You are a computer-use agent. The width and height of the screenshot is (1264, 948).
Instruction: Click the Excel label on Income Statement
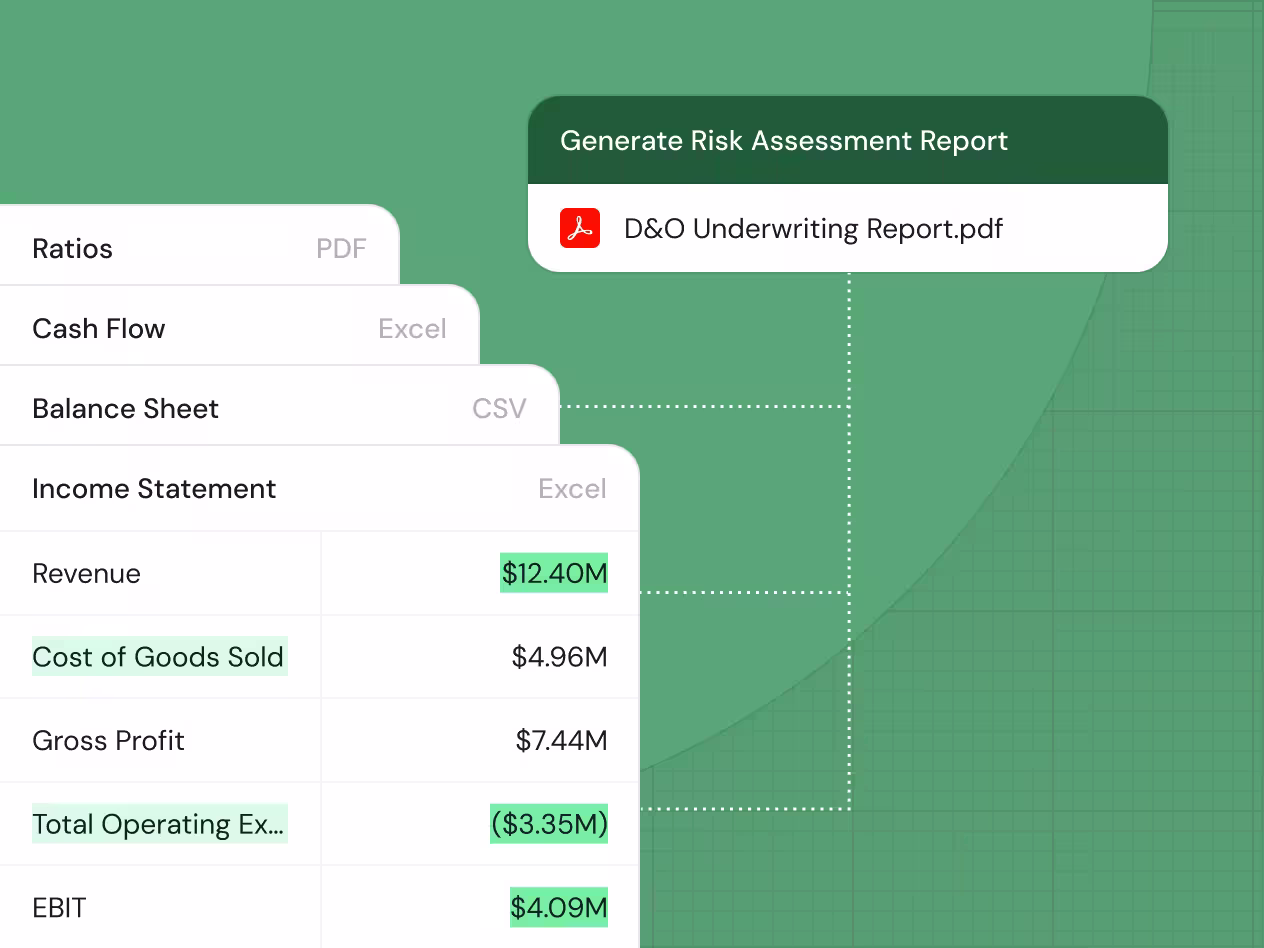572,489
